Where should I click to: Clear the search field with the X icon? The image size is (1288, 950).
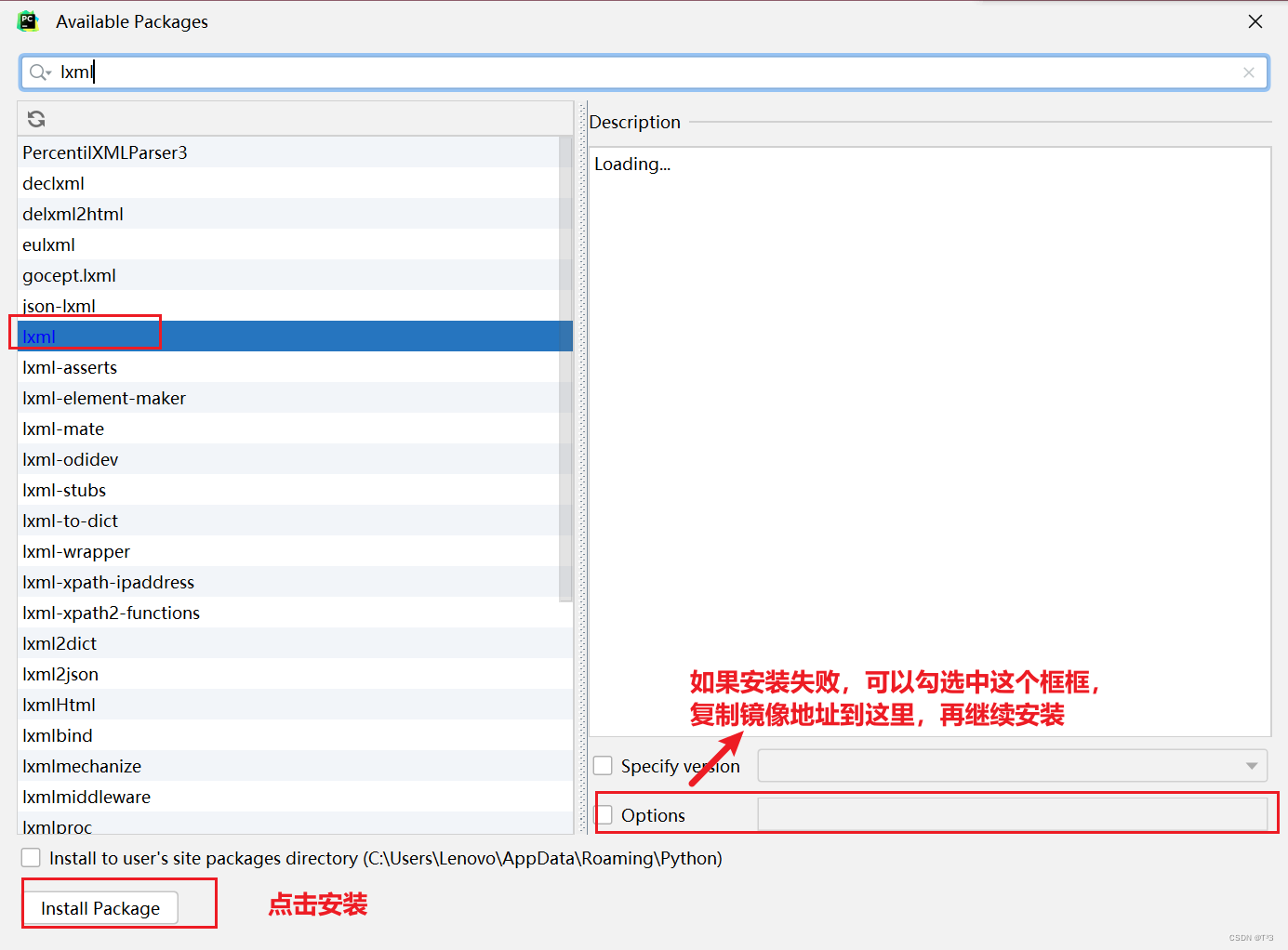[x=1249, y=73]
